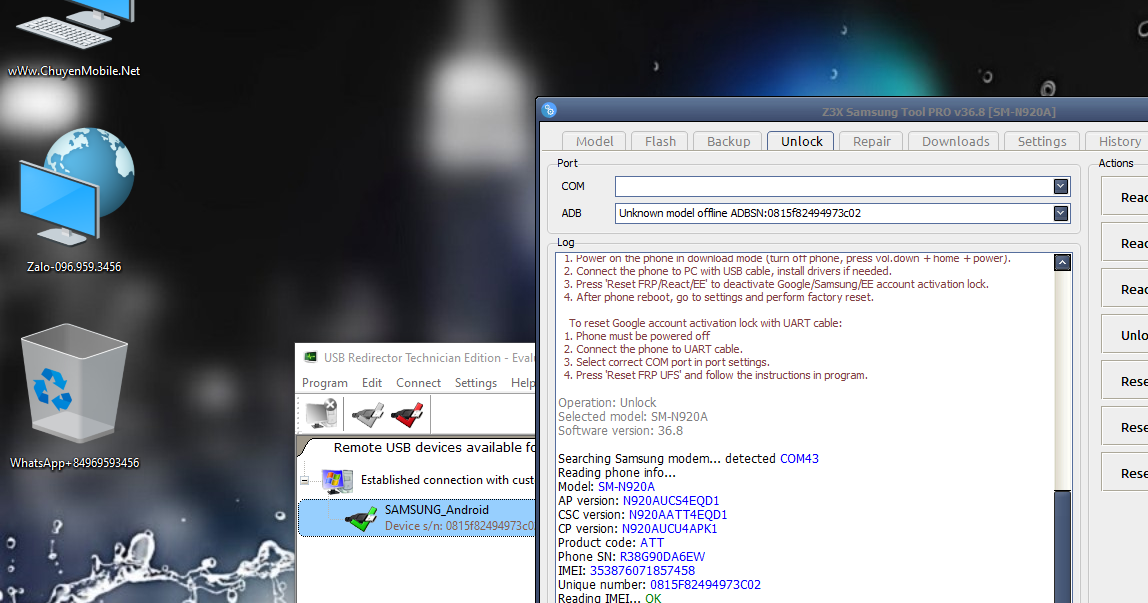Click the green USB device icon beside SAMSUNG_Android

point(361,518)
